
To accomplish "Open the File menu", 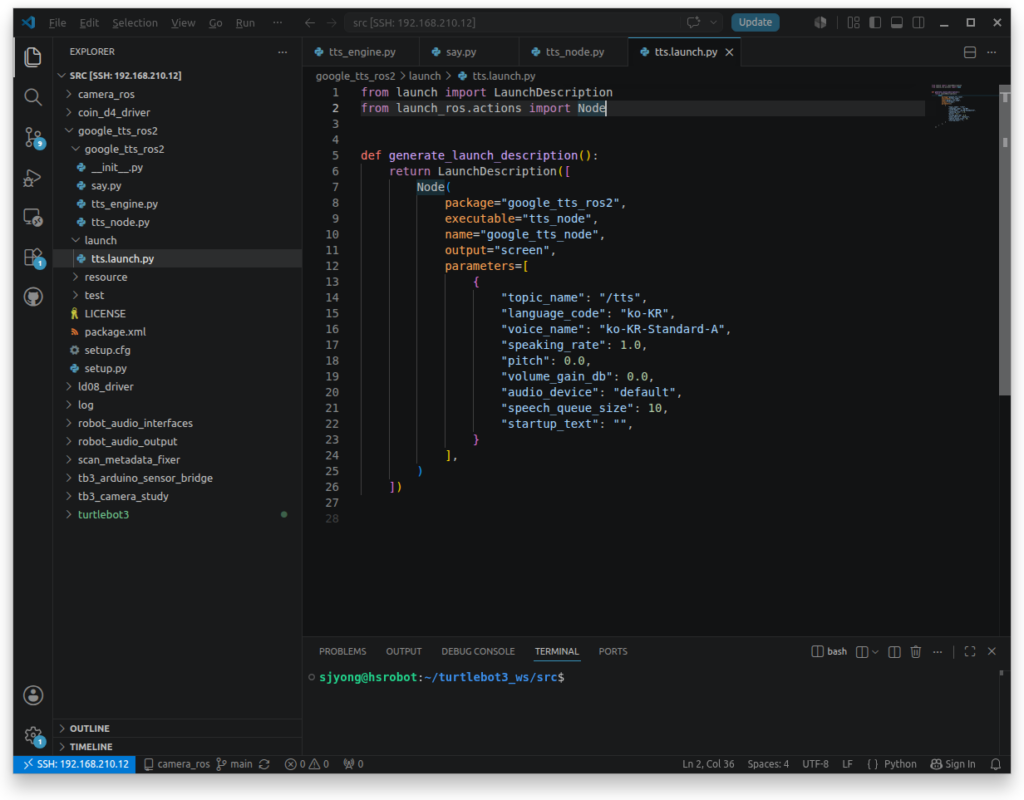I will [x=57, y=23].
